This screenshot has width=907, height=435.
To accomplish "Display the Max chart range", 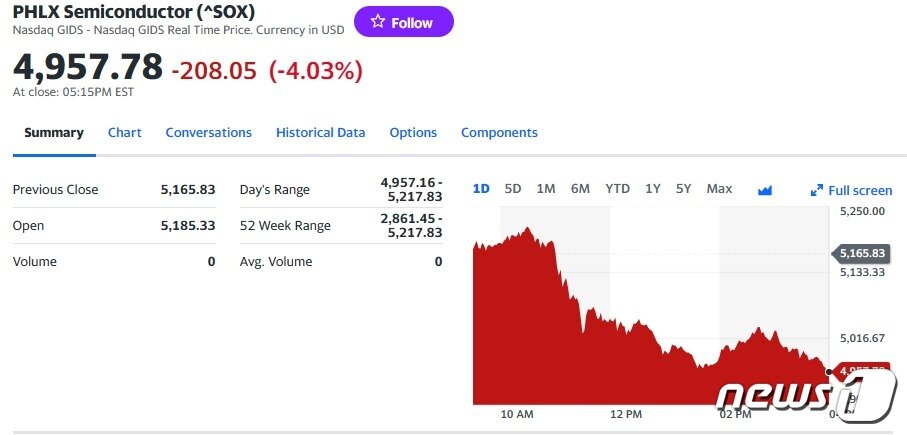I will point(719,189).
